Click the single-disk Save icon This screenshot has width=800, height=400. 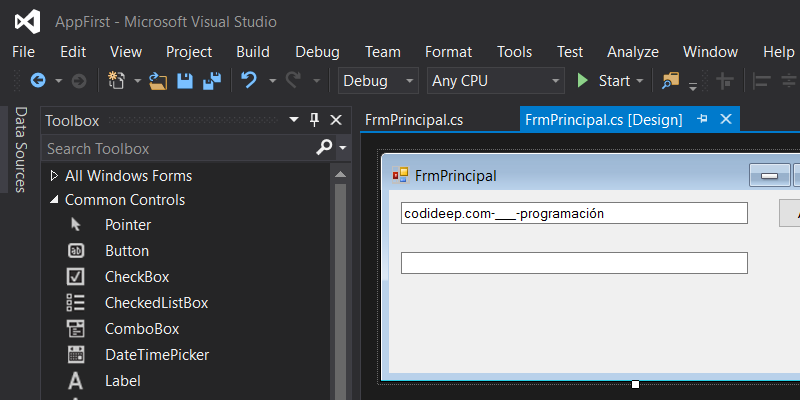pyautogui.click(x=185, y=81)
